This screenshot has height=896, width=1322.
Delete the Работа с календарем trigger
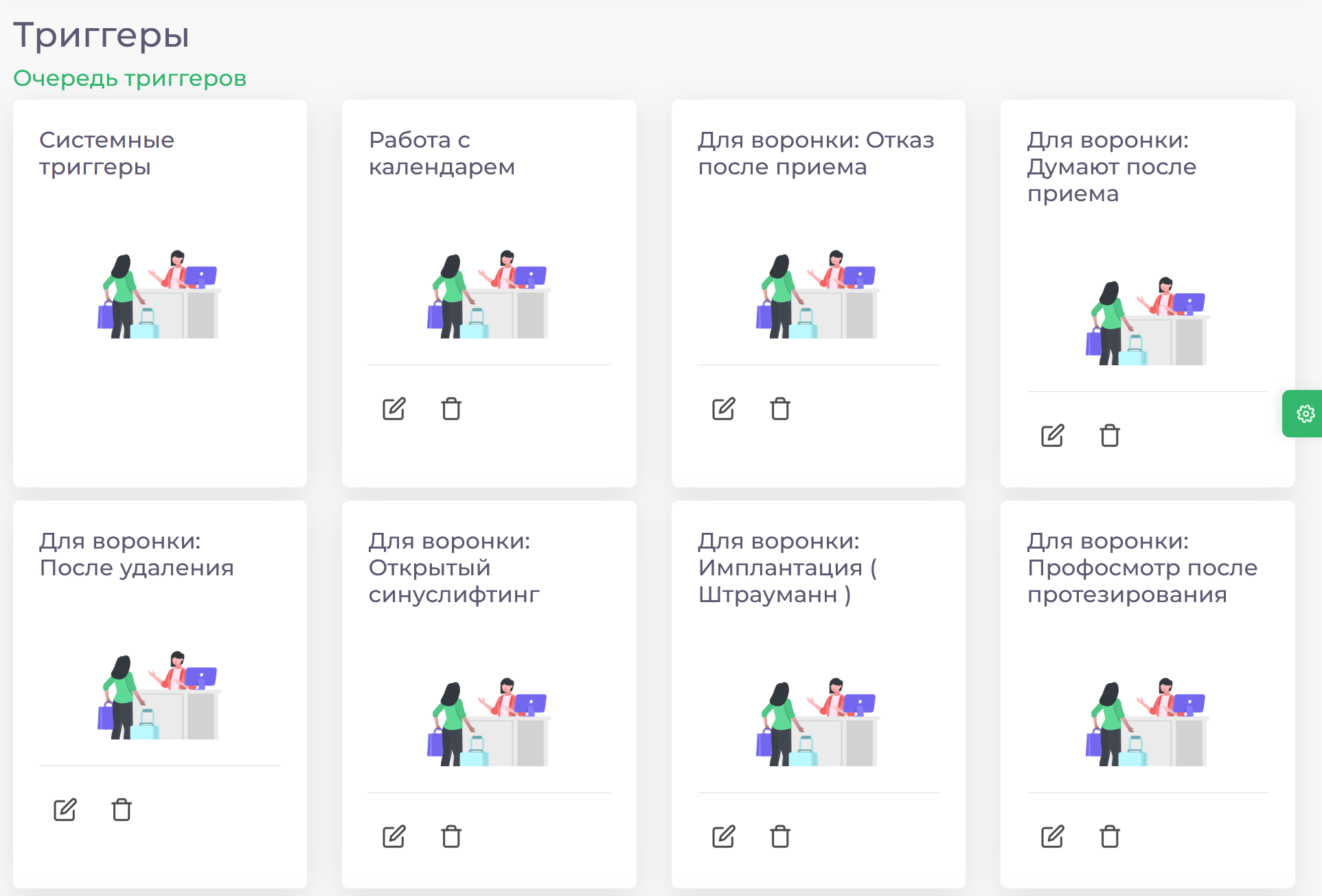pos(451,409)
